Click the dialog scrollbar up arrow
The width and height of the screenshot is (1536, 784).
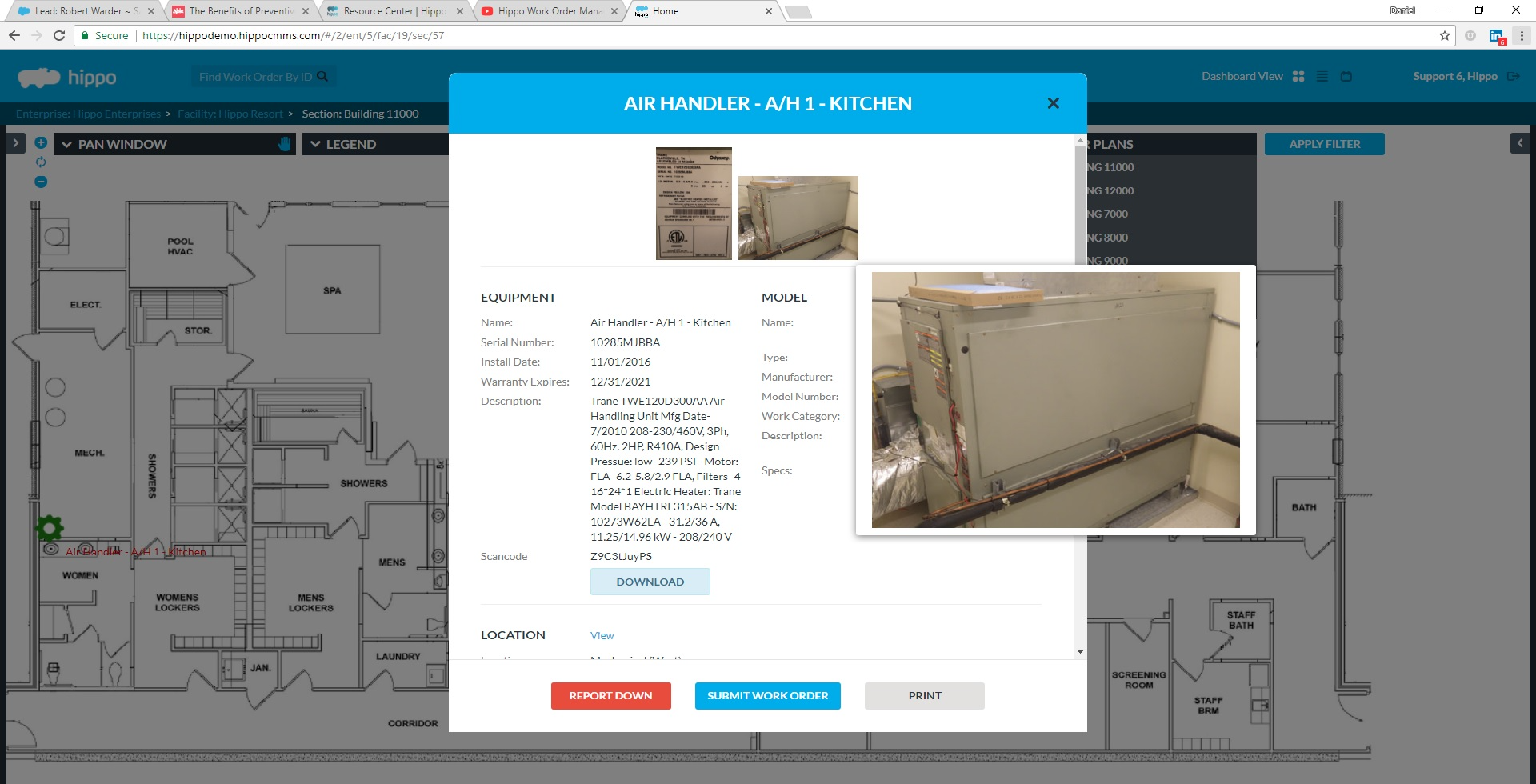[1080, 141]
